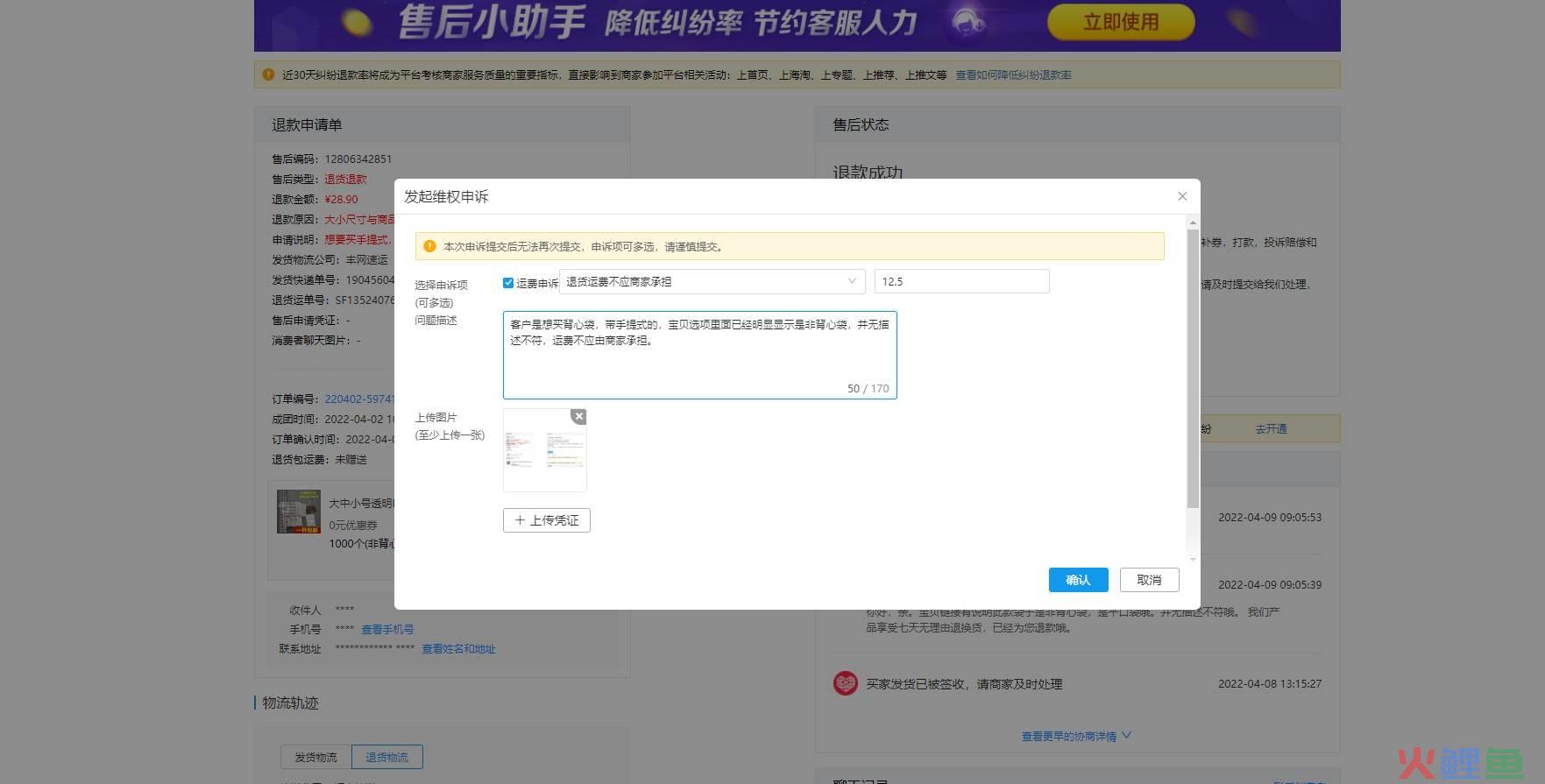Click timestamp 2022-04-08 13:15:27

[1270, 683]
